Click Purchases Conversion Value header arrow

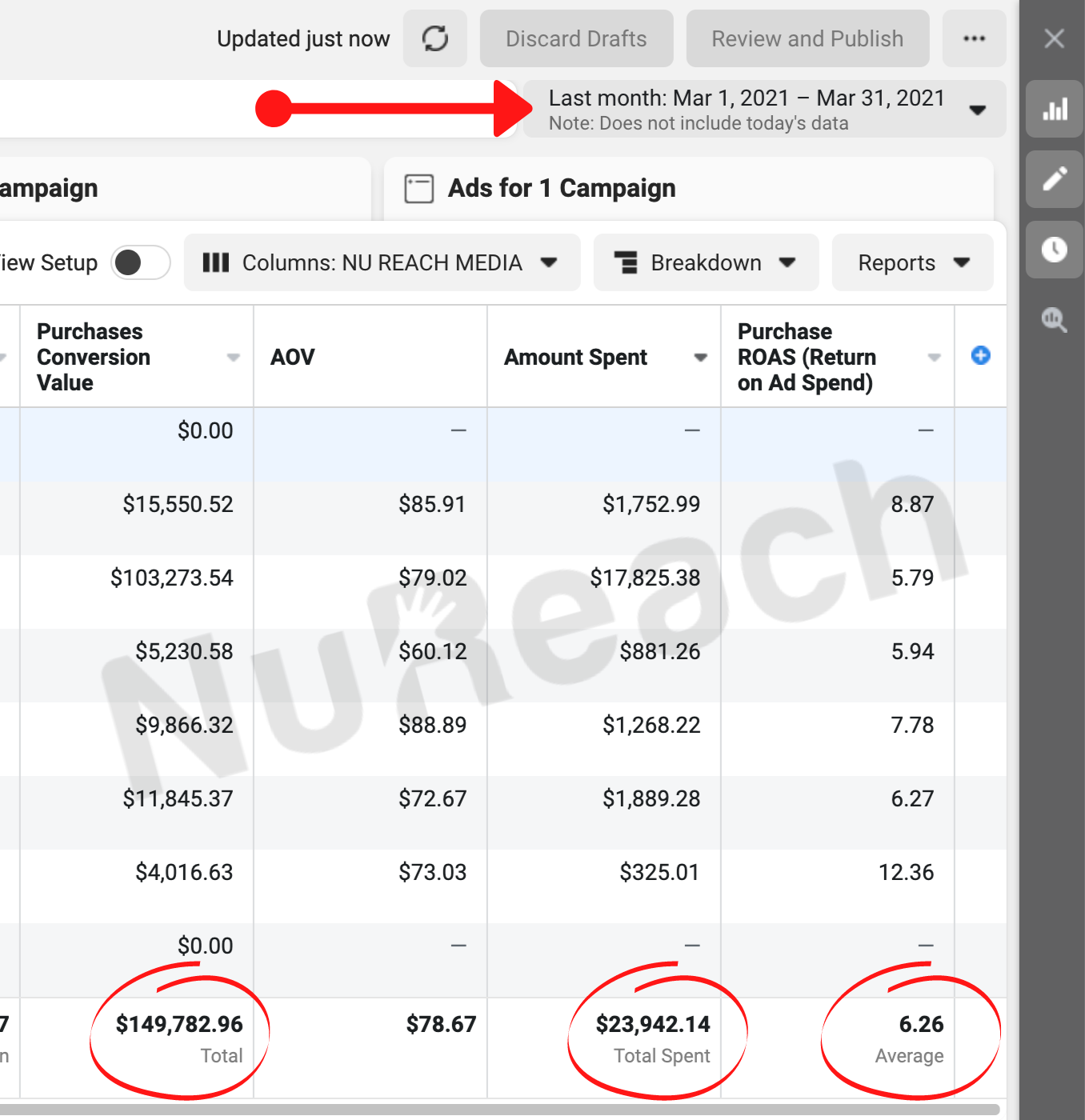pos(233,358)
